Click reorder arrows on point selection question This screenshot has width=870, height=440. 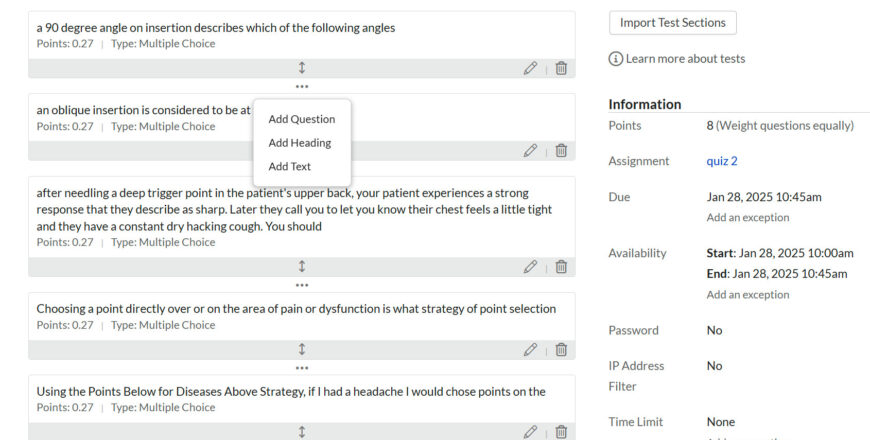[302, 350]
